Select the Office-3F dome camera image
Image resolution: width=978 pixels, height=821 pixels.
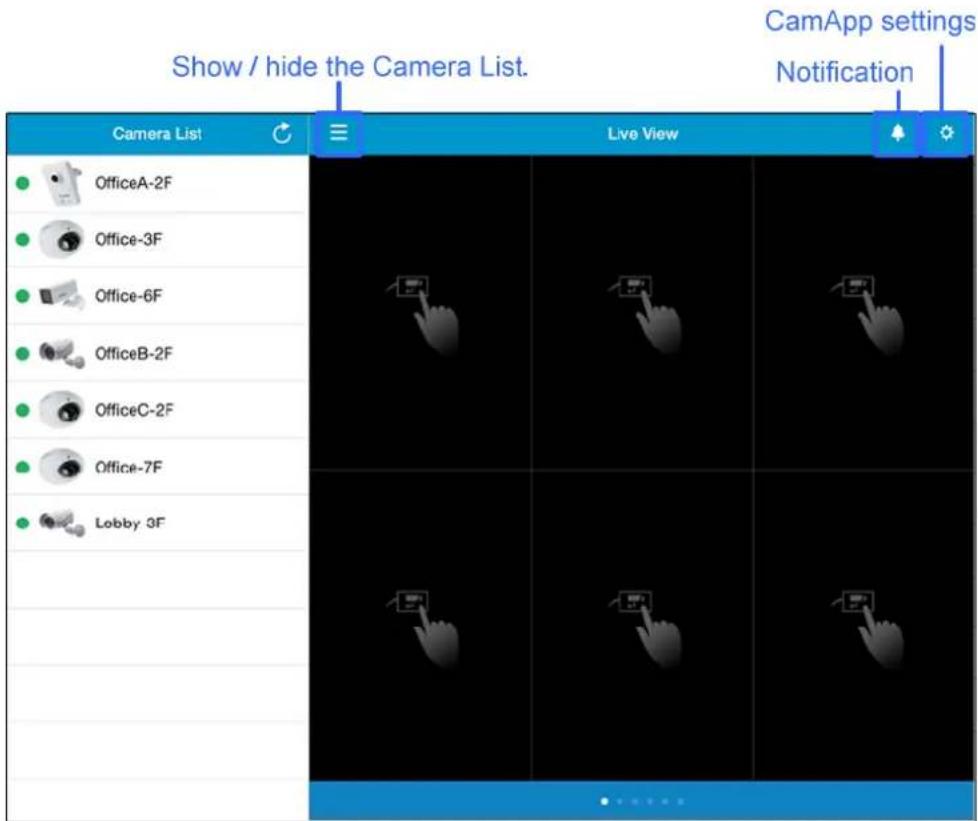(61, 239)
